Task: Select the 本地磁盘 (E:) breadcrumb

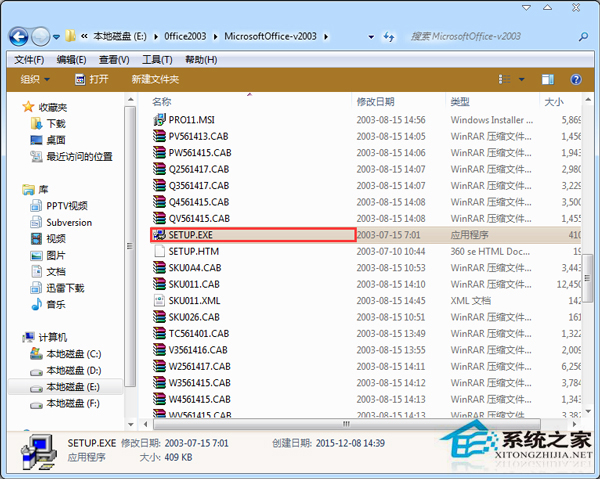Action: tap(120, 36)
